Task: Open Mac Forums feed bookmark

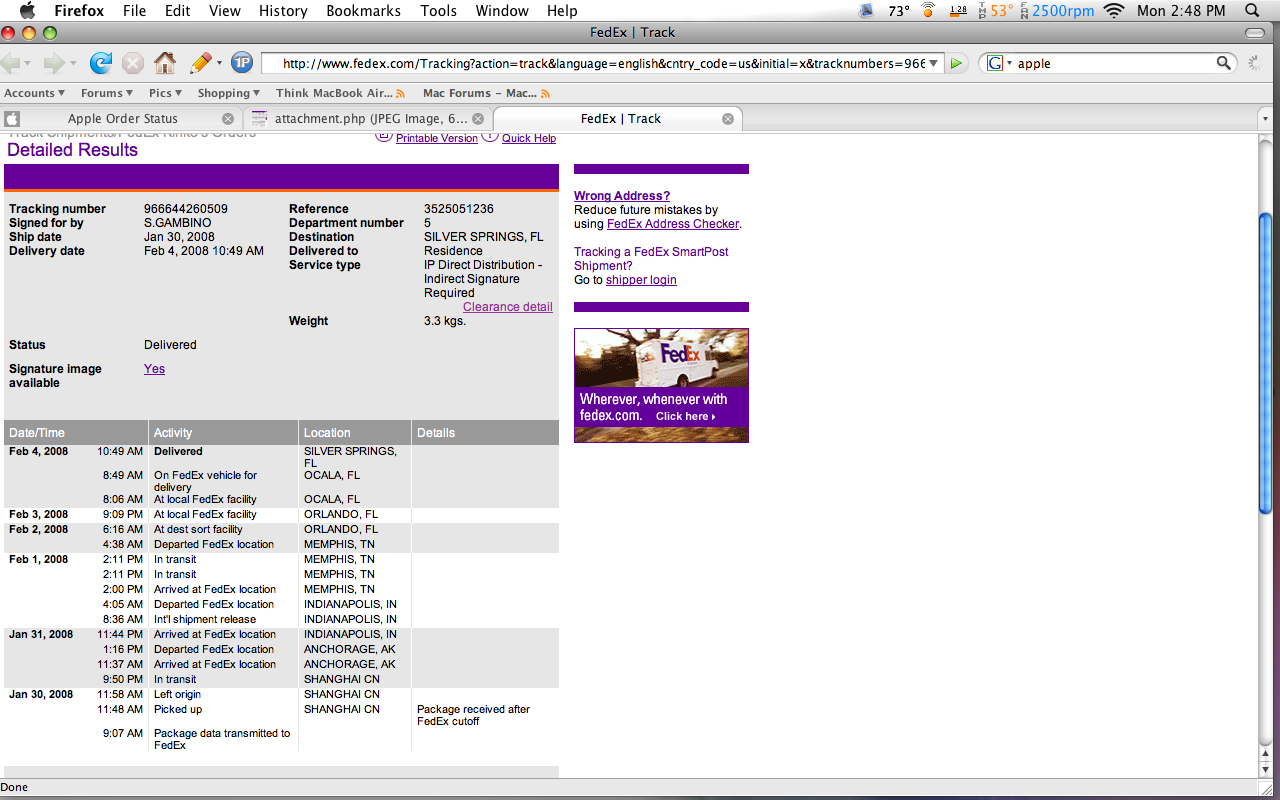Action: pos(487,93)
